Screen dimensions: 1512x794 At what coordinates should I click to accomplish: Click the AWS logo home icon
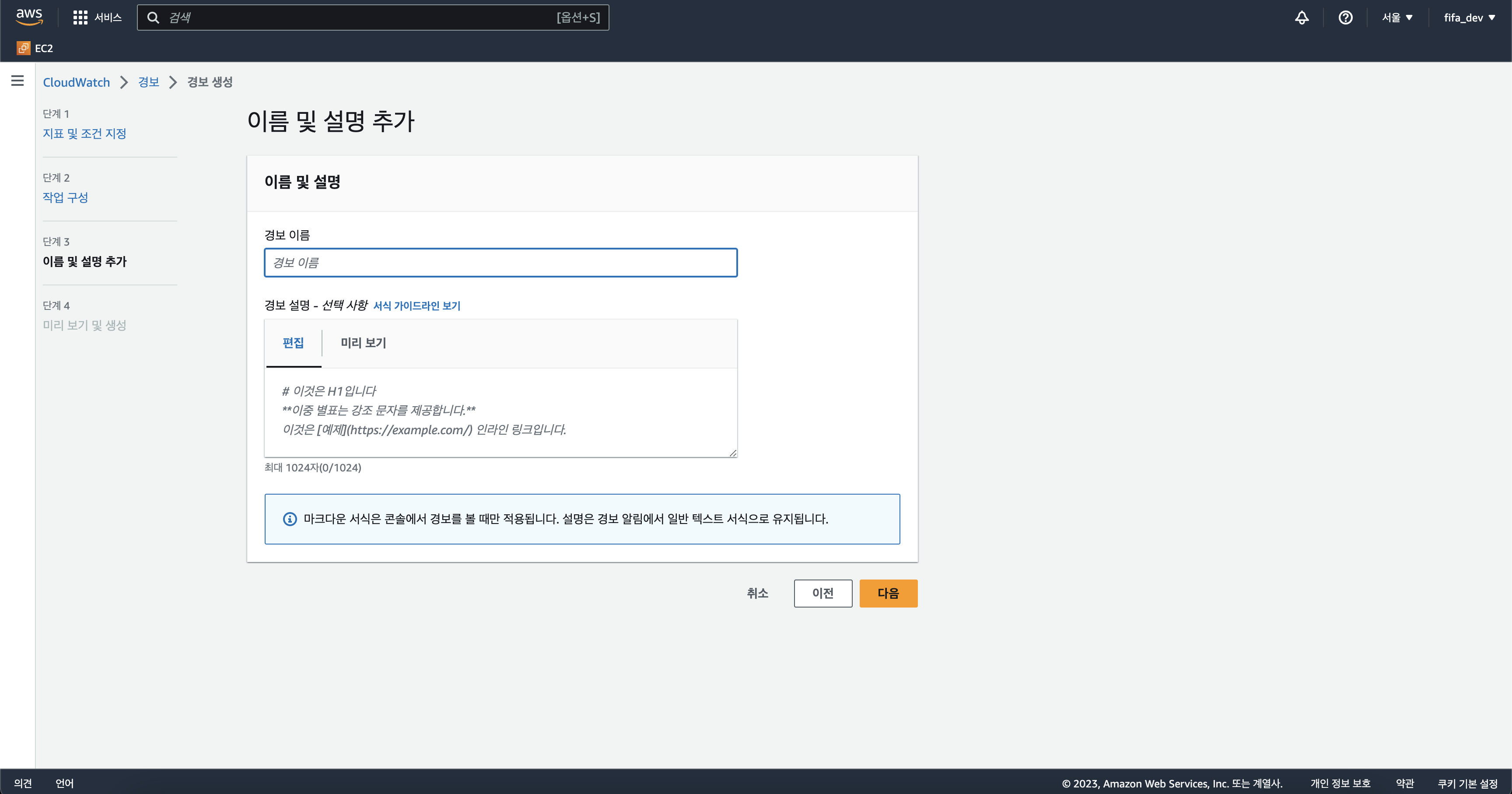29,17
